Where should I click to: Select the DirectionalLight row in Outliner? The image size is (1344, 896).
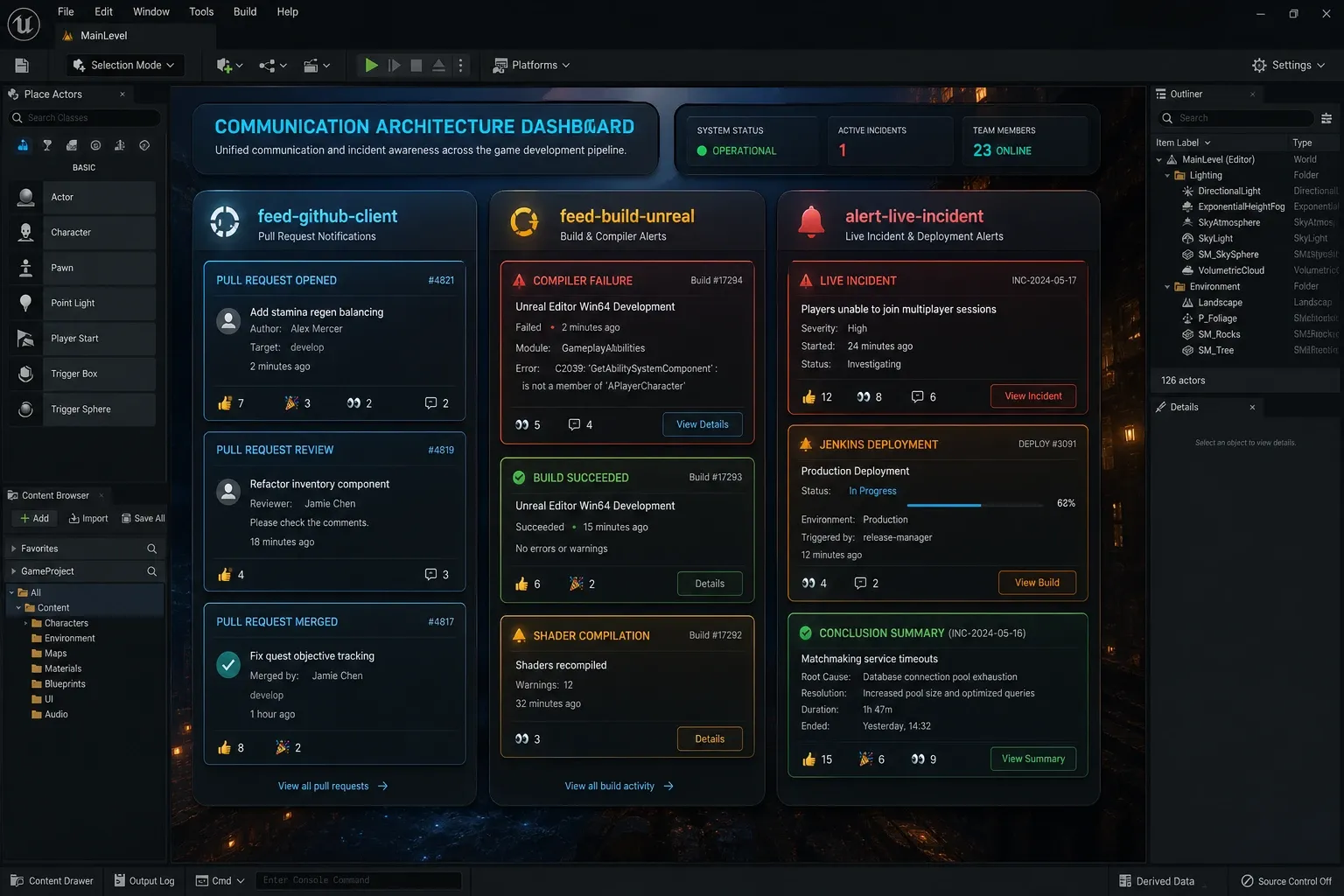tap(1245, 192)
